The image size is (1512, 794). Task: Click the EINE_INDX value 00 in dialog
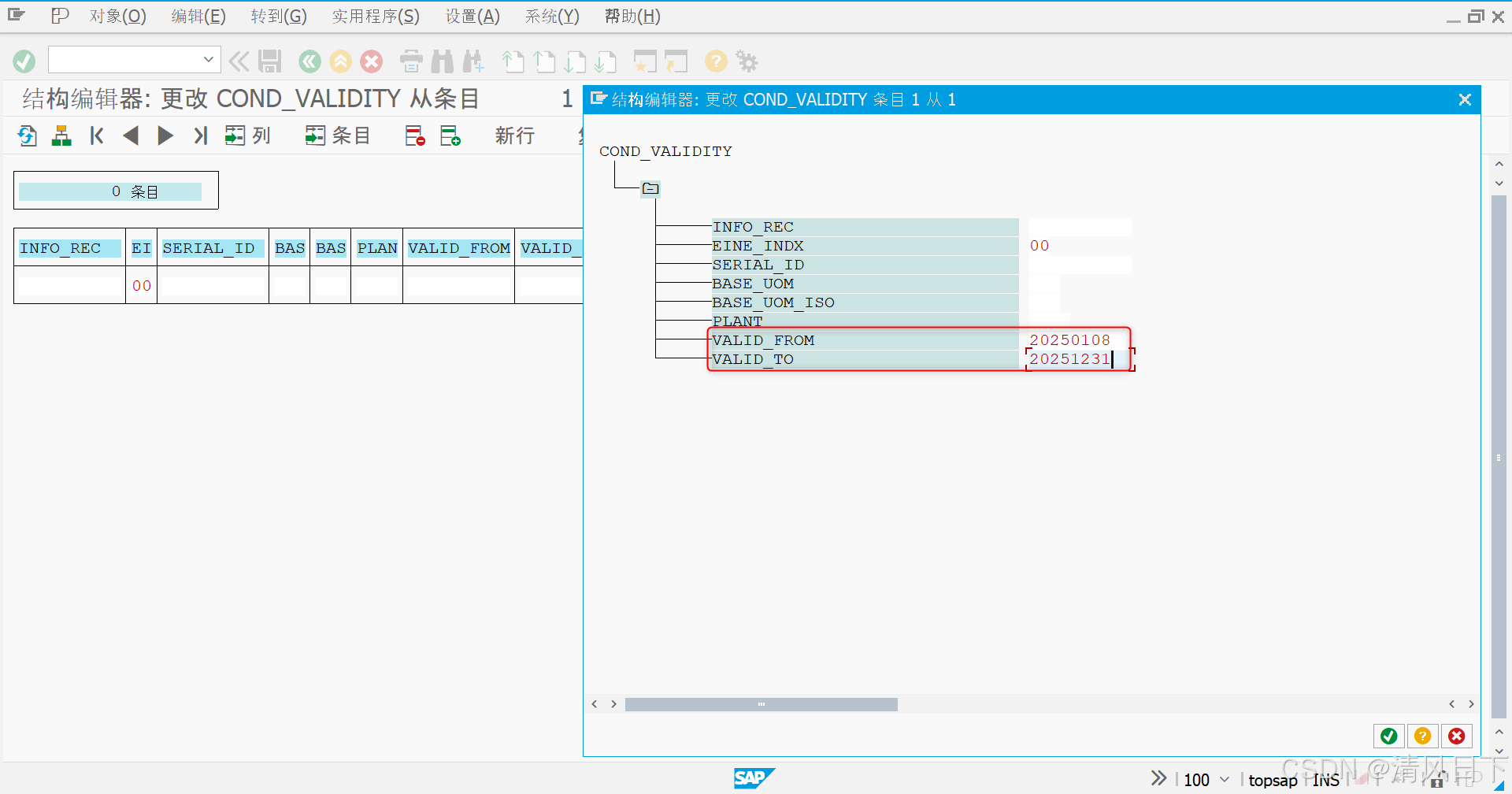click(1039, 246)
